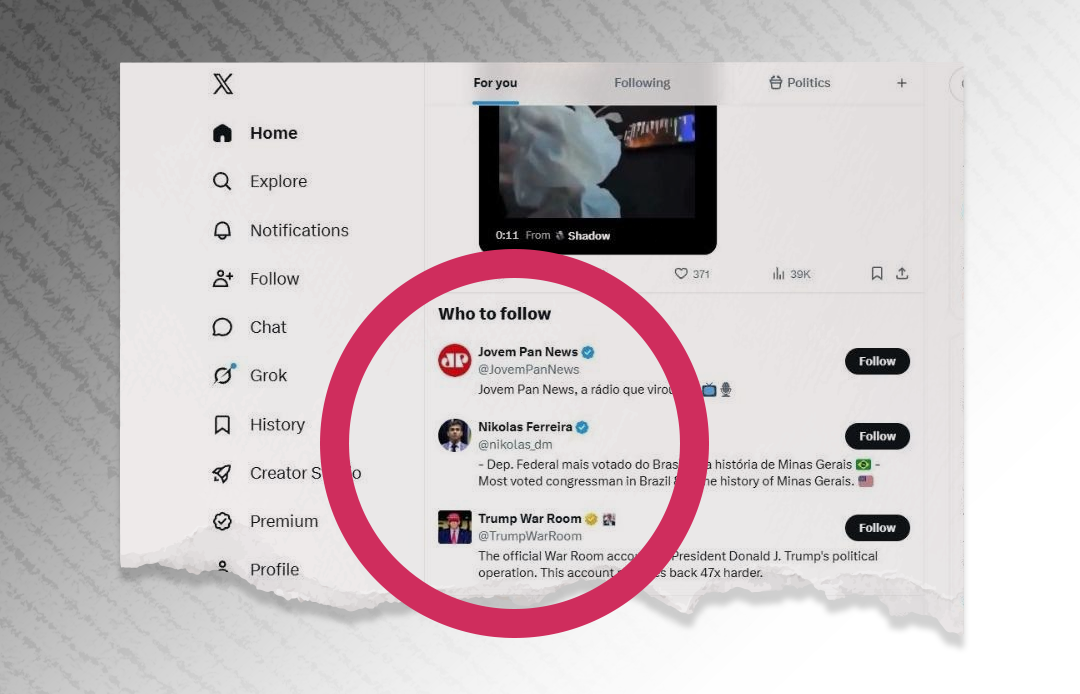The width and height of the screenshot is (1080, 694).
Task: Open Grok in the sidebar
Action: pyautogui.click(x=249, y=375)
